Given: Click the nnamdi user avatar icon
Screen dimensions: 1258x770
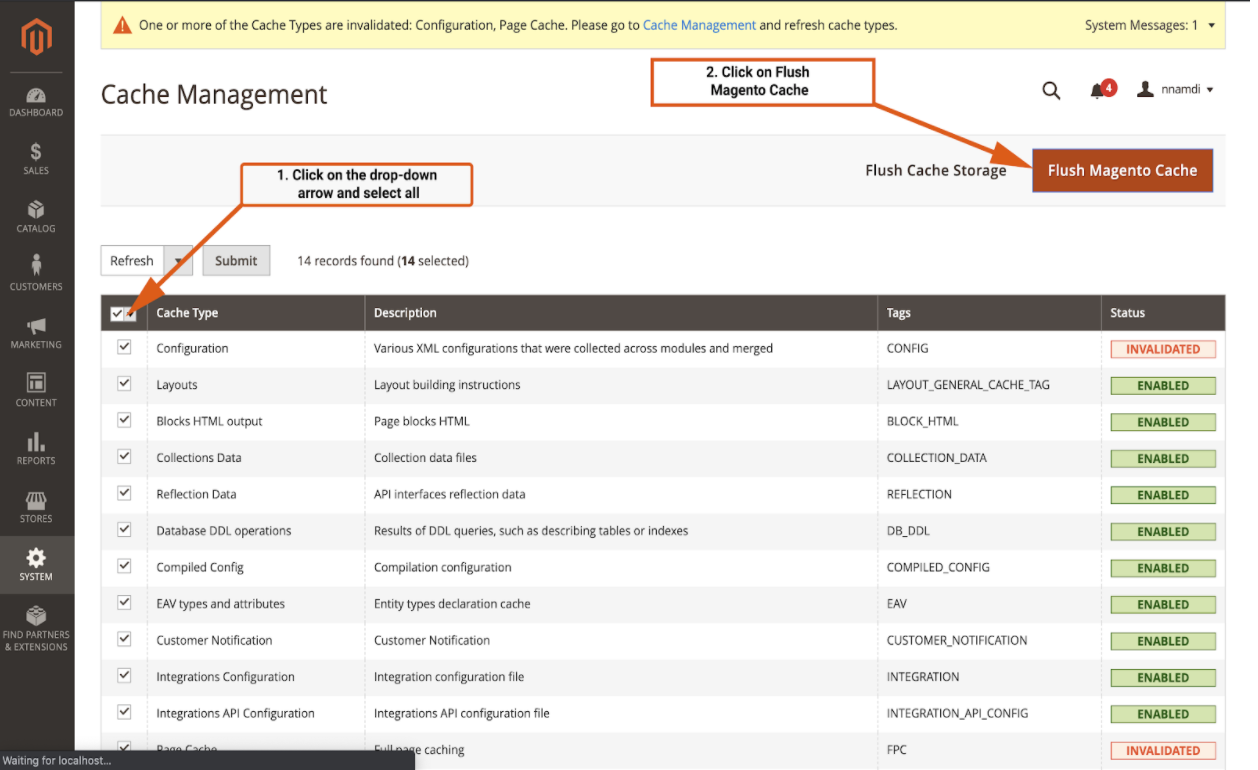Looking at the screenshot, I should point(1146,90).
